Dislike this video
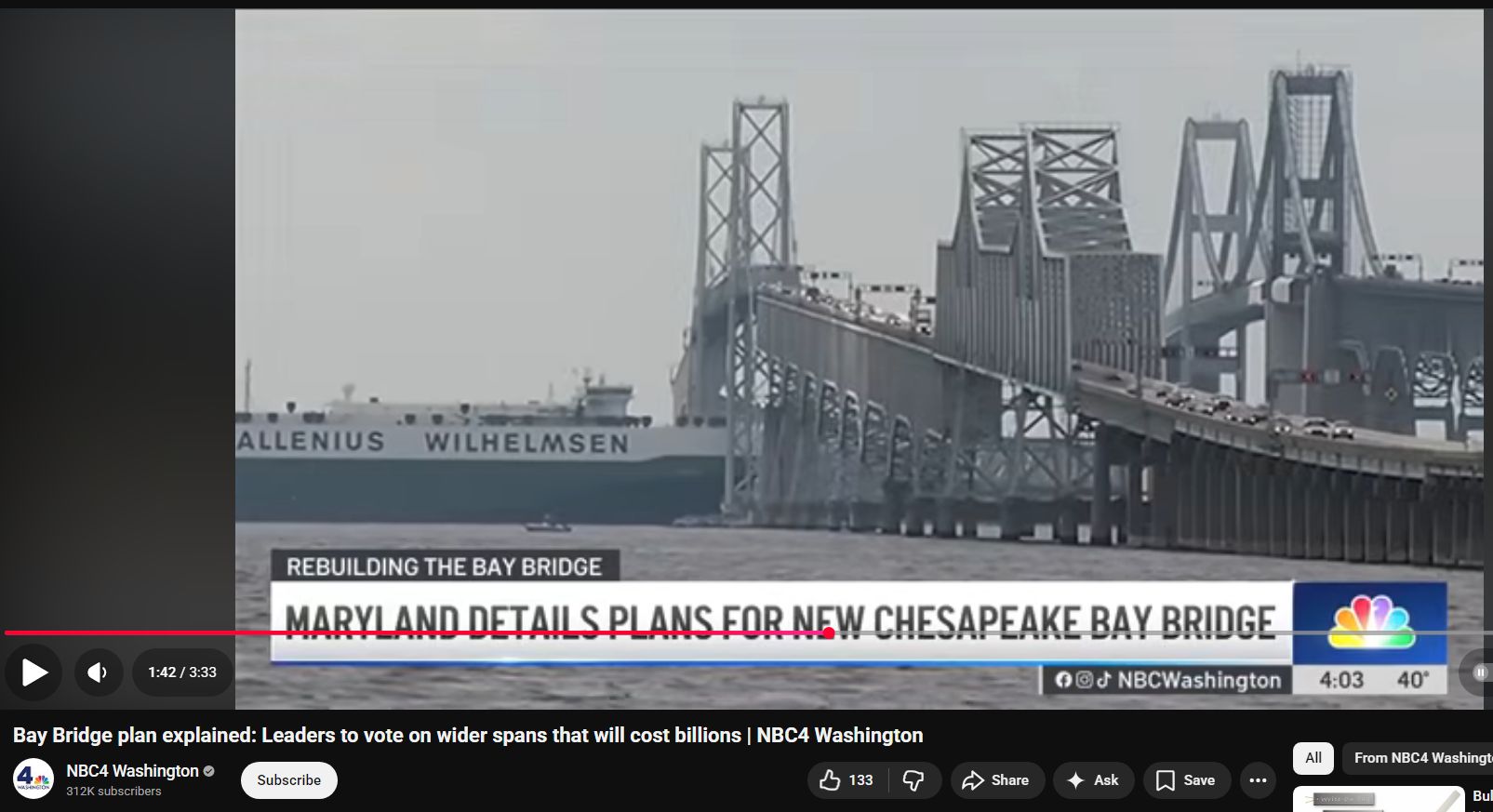The image size is (1493, 812). point(914,780)
